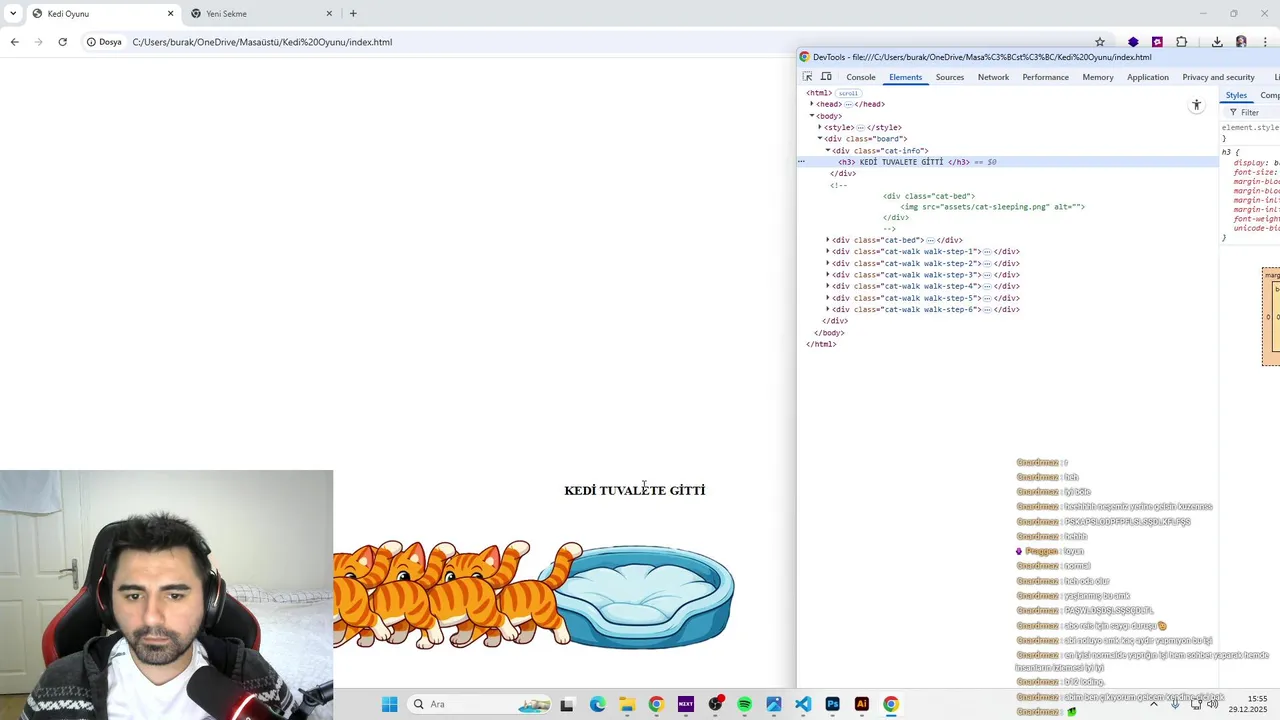This screenshot has width=1280, height=720.
Task: Open the accessibility tree view icon
Action: click(1196, 105)
